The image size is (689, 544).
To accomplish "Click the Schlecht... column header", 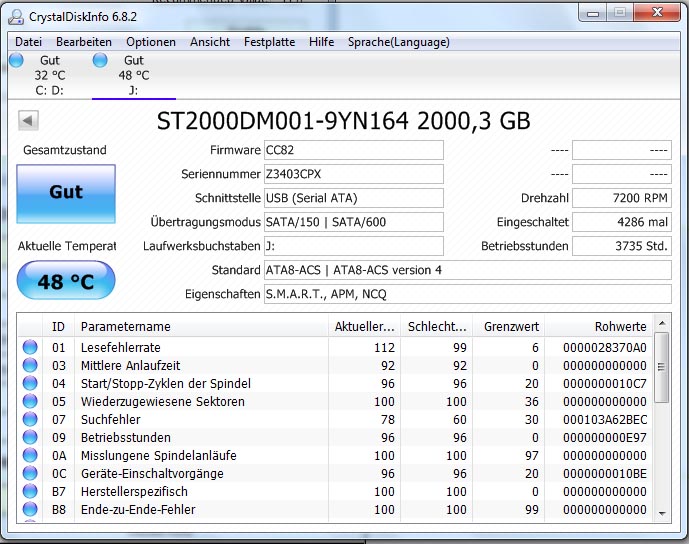I will 436,326.
